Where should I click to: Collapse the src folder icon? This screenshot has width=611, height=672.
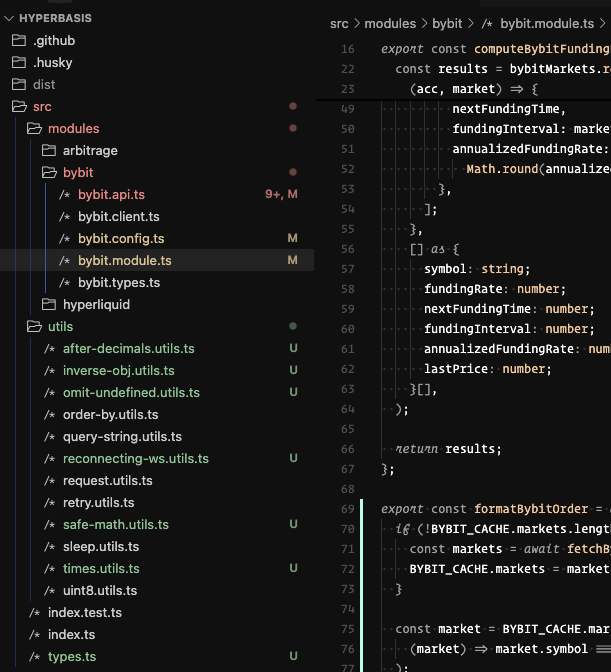(19, 106)
